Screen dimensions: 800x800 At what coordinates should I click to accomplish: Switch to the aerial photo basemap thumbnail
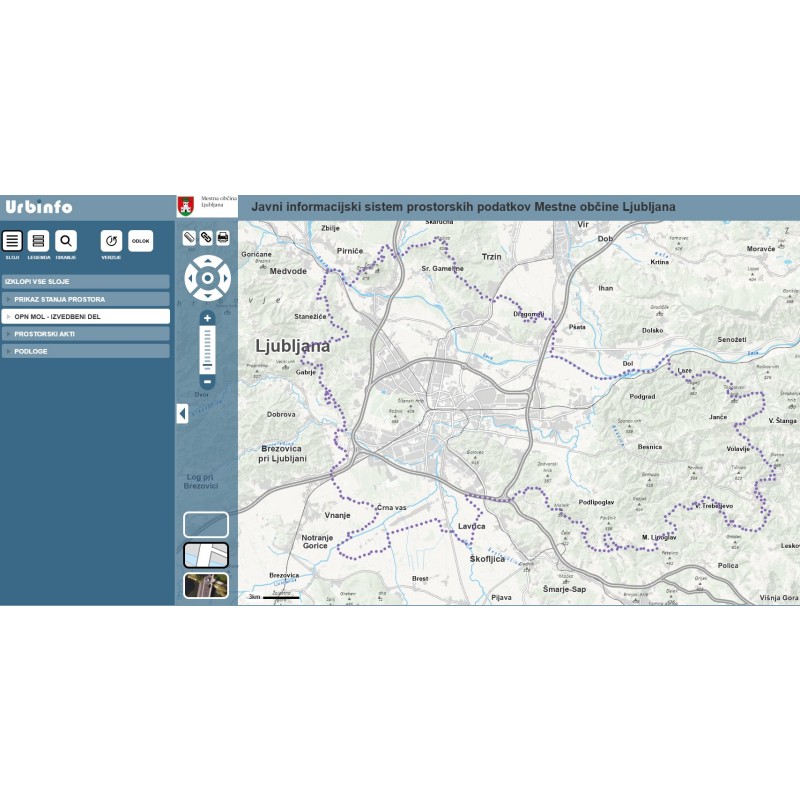click(x=206, y=585)
